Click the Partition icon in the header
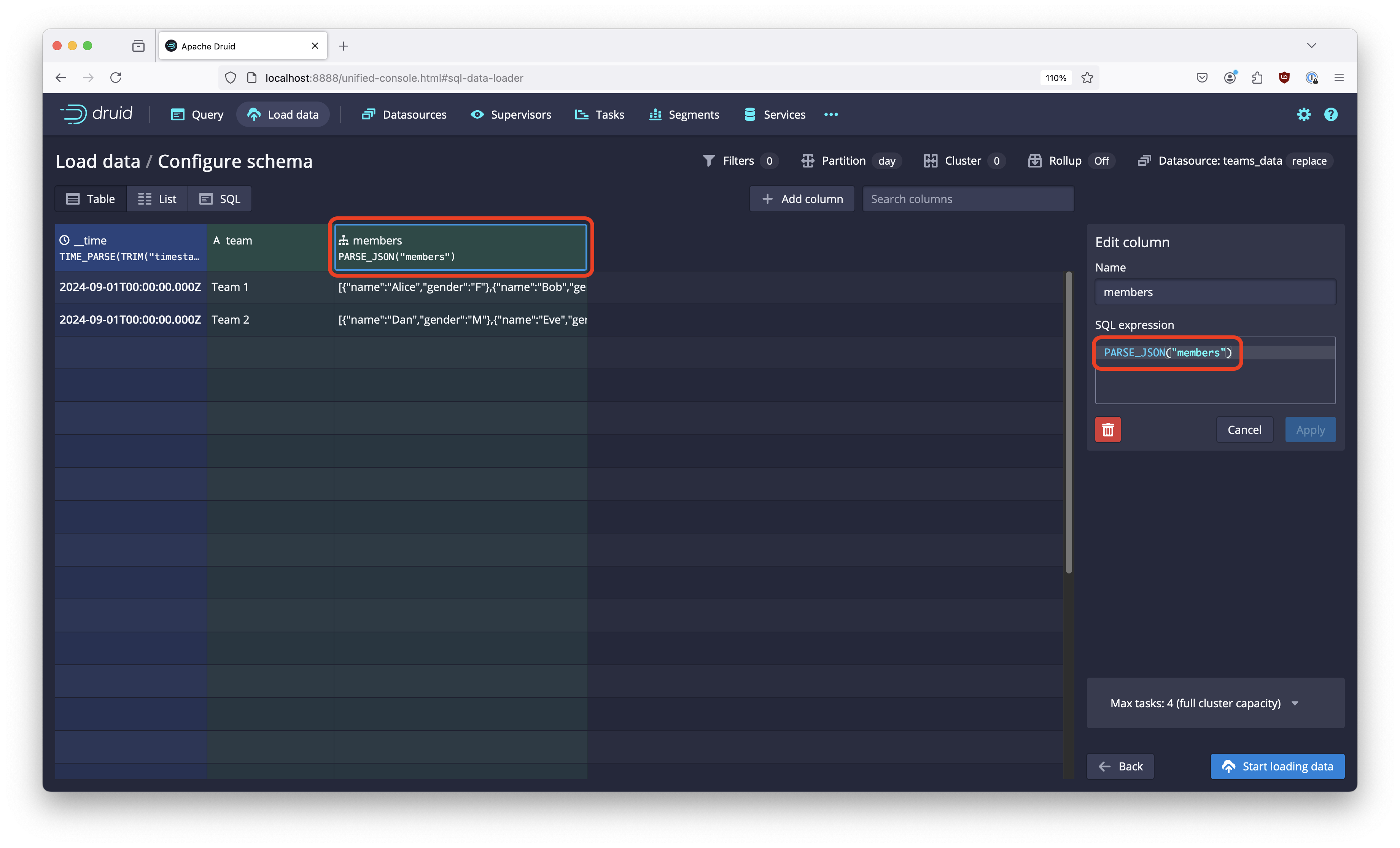 pyautogui.click(x=807, y=161)
